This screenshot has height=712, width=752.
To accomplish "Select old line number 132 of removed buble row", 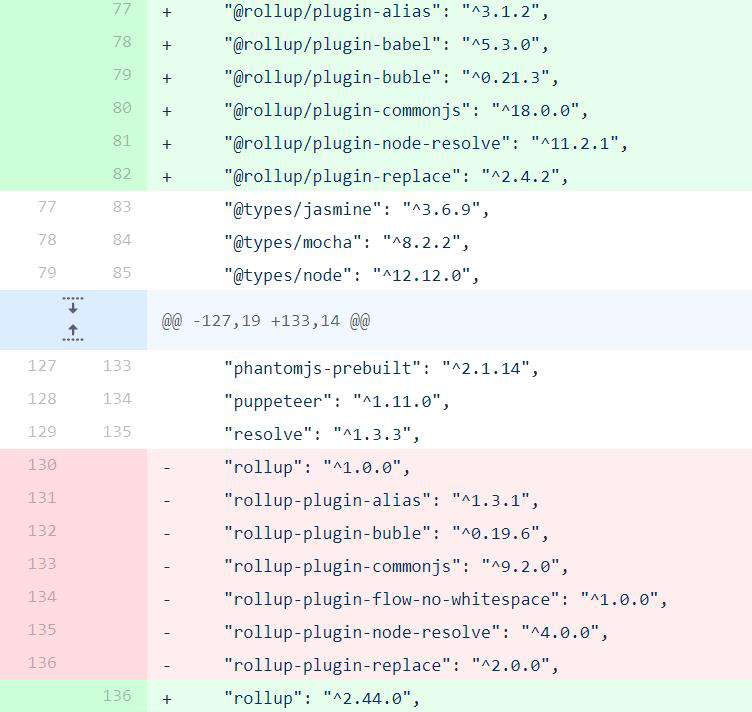I will [42, 531].
